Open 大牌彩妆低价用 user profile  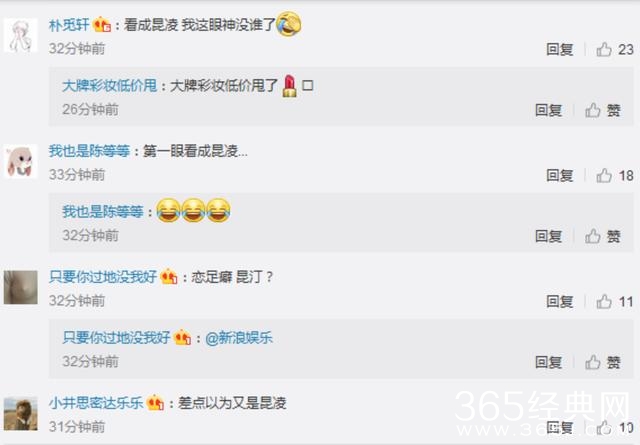109,86
